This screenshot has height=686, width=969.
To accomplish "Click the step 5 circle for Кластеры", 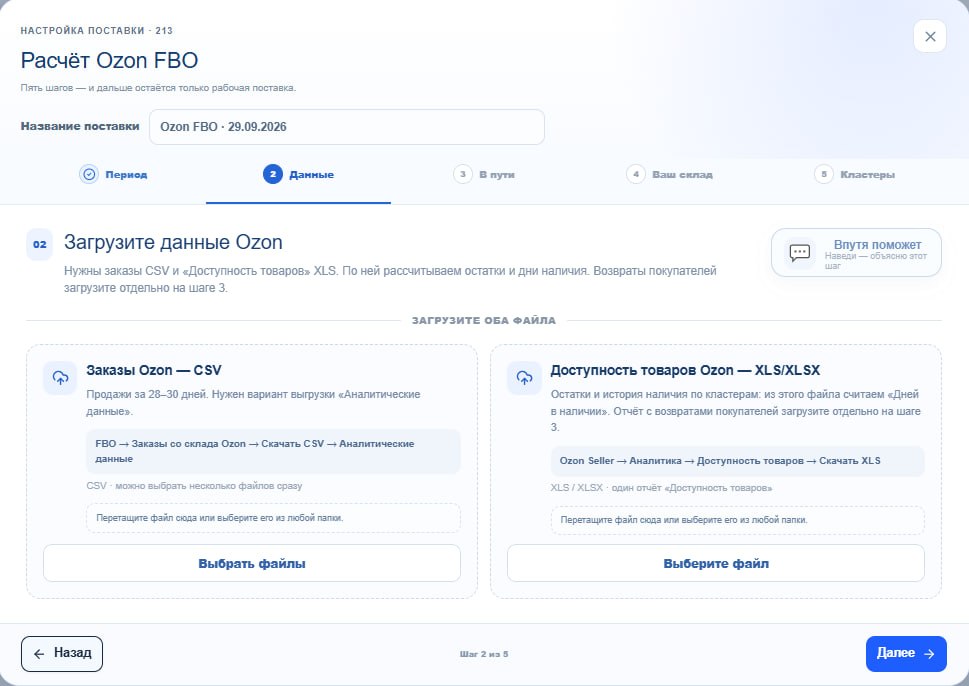I will (x=824, y=174).
